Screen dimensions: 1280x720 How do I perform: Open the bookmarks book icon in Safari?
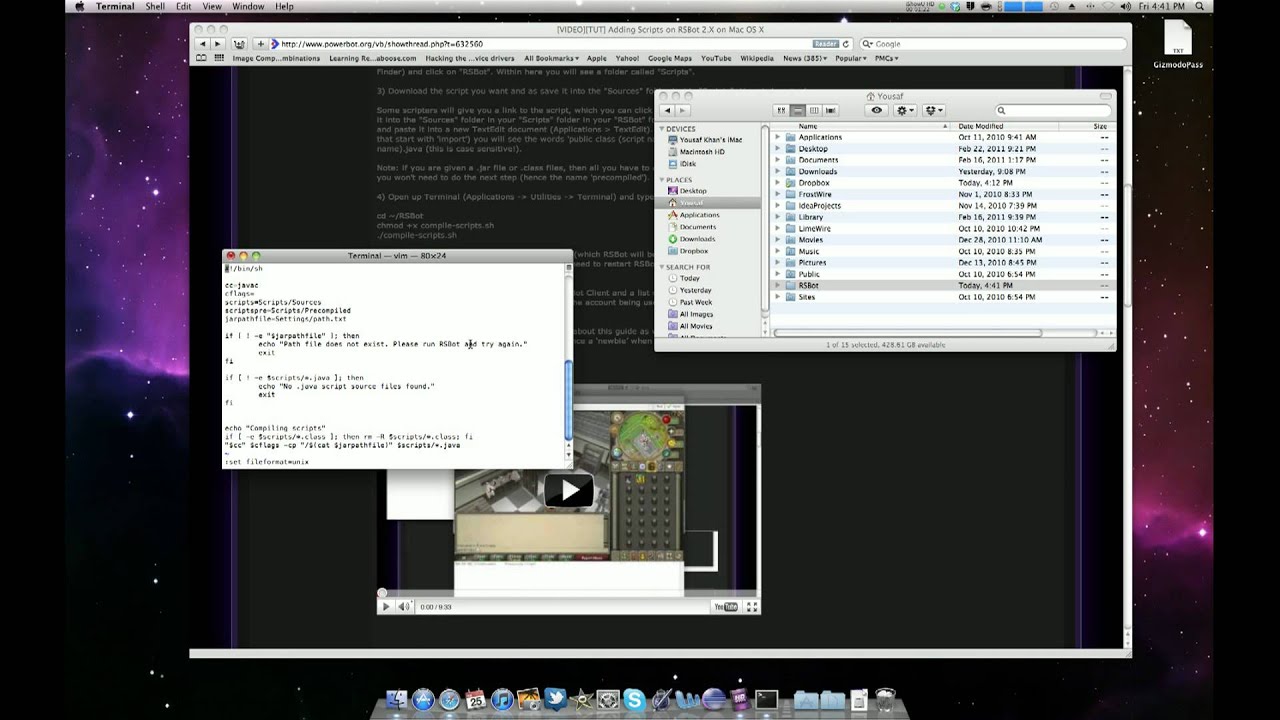(x=202, y=58)
